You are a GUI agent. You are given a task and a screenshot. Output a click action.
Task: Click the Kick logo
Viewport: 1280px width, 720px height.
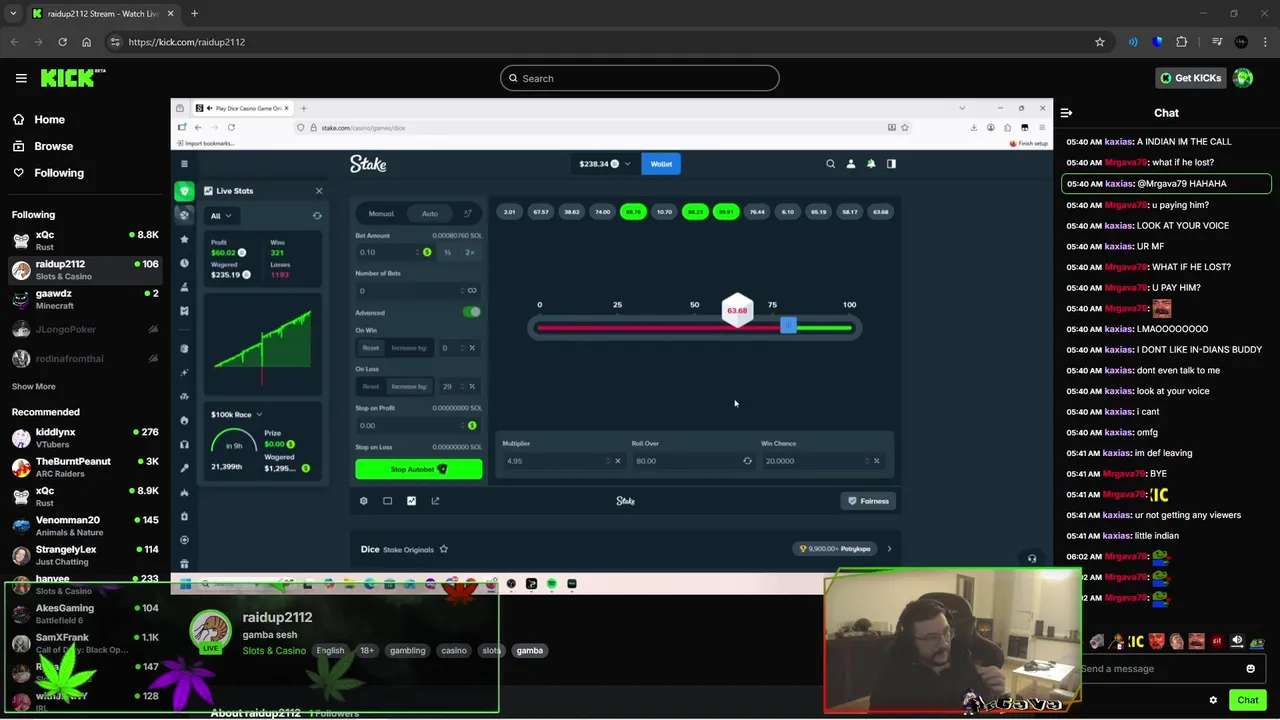coord(72,78)
